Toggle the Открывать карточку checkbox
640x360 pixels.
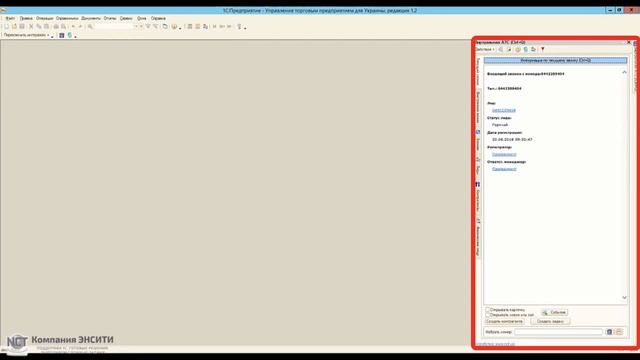487,310
